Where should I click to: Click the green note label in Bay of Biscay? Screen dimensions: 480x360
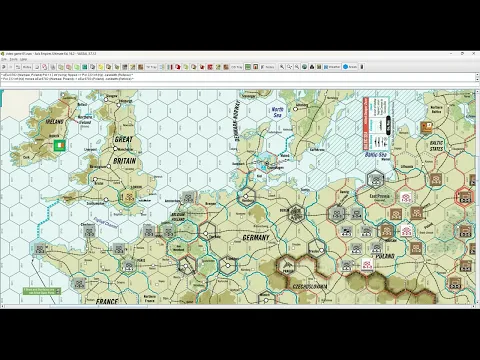[42, 291]
